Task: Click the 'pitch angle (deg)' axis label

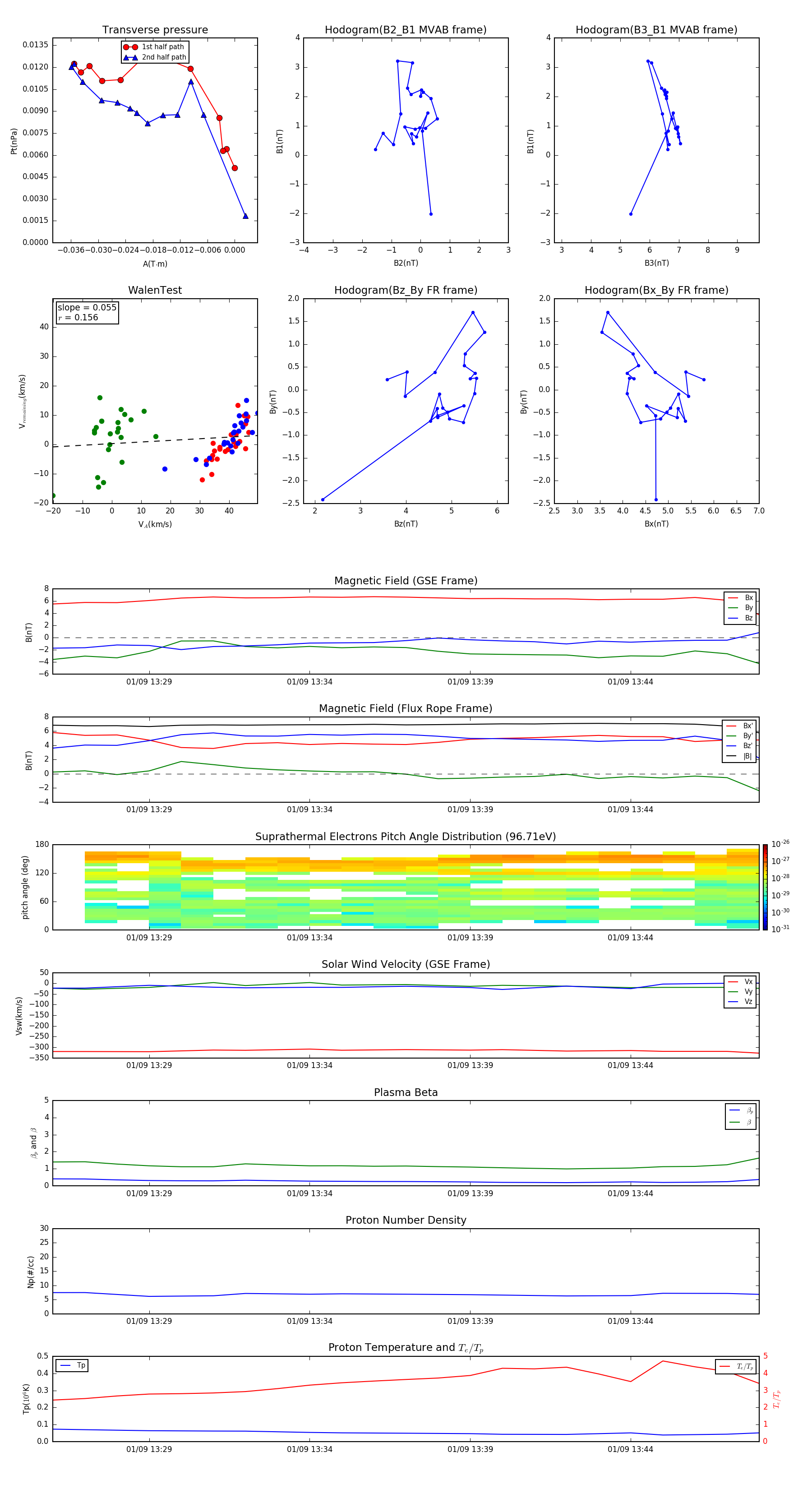Action: tap(25, 887)
